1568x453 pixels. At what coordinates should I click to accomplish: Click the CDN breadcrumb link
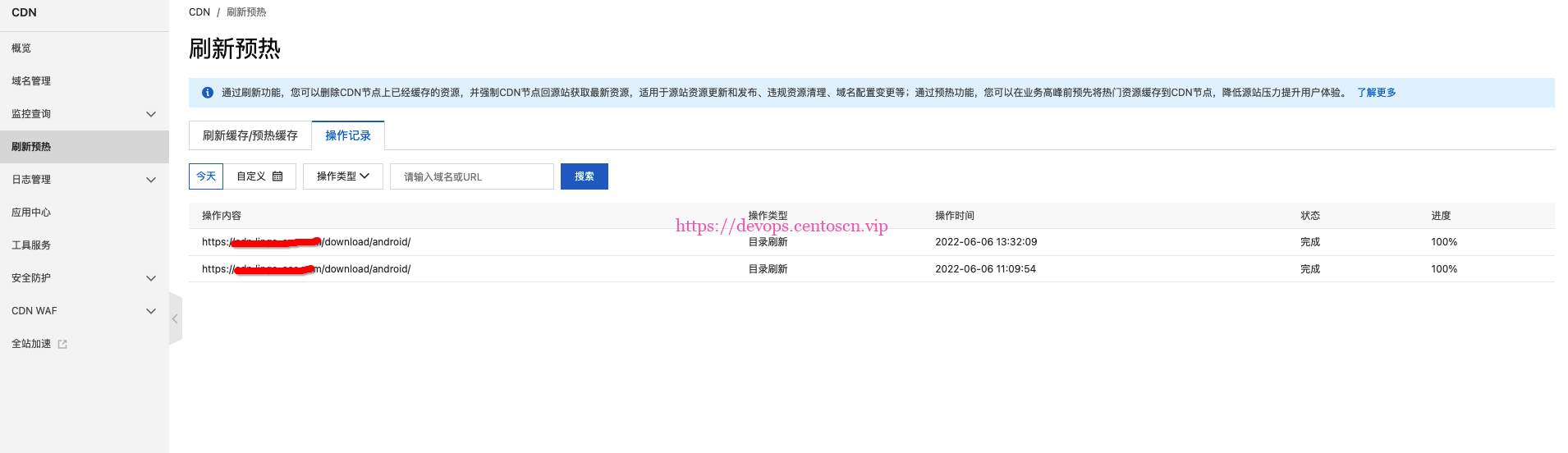coord(199,12)
